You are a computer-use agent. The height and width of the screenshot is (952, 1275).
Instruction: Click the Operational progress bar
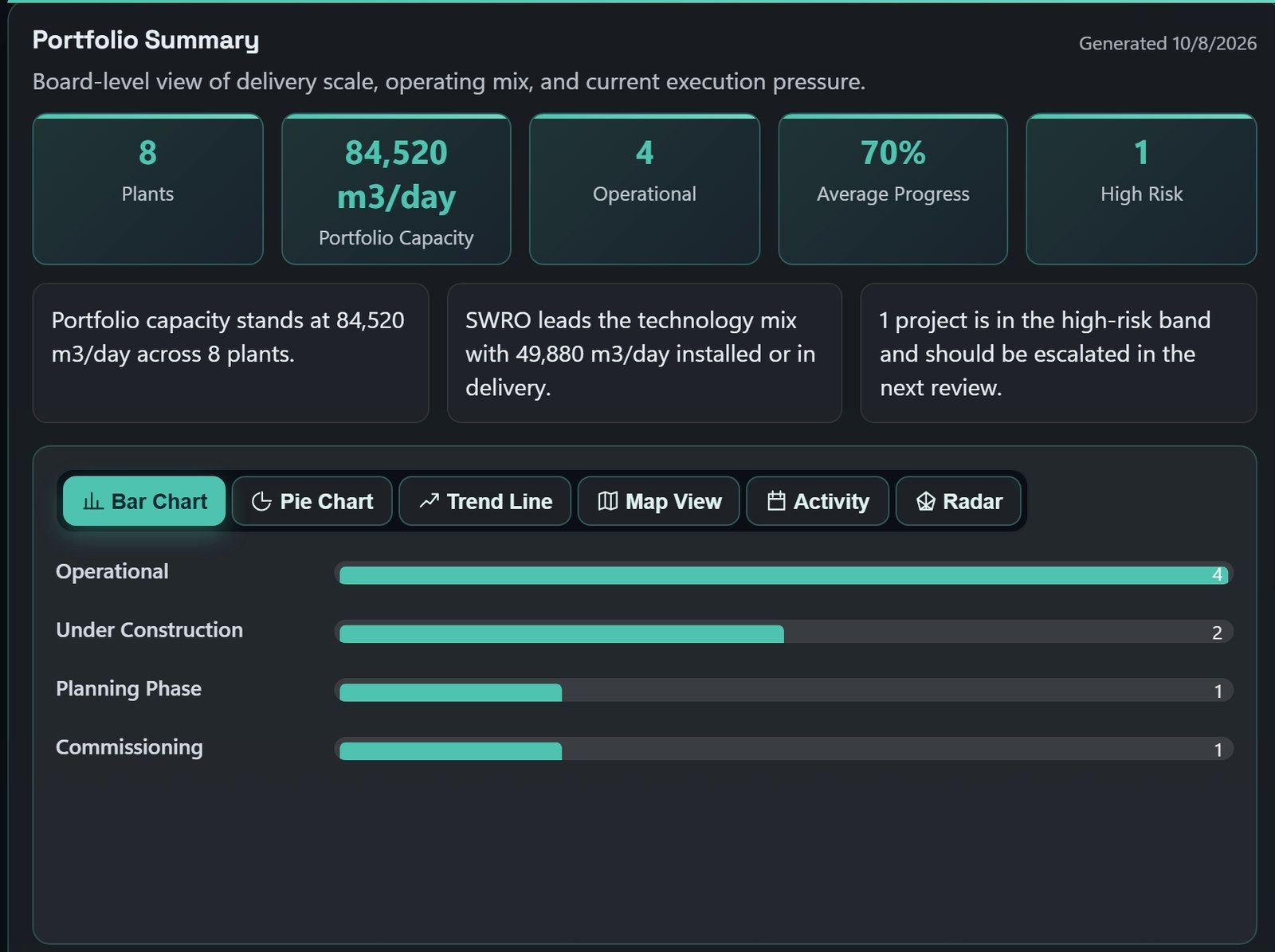pyautogui.click(x=784, y=574)
